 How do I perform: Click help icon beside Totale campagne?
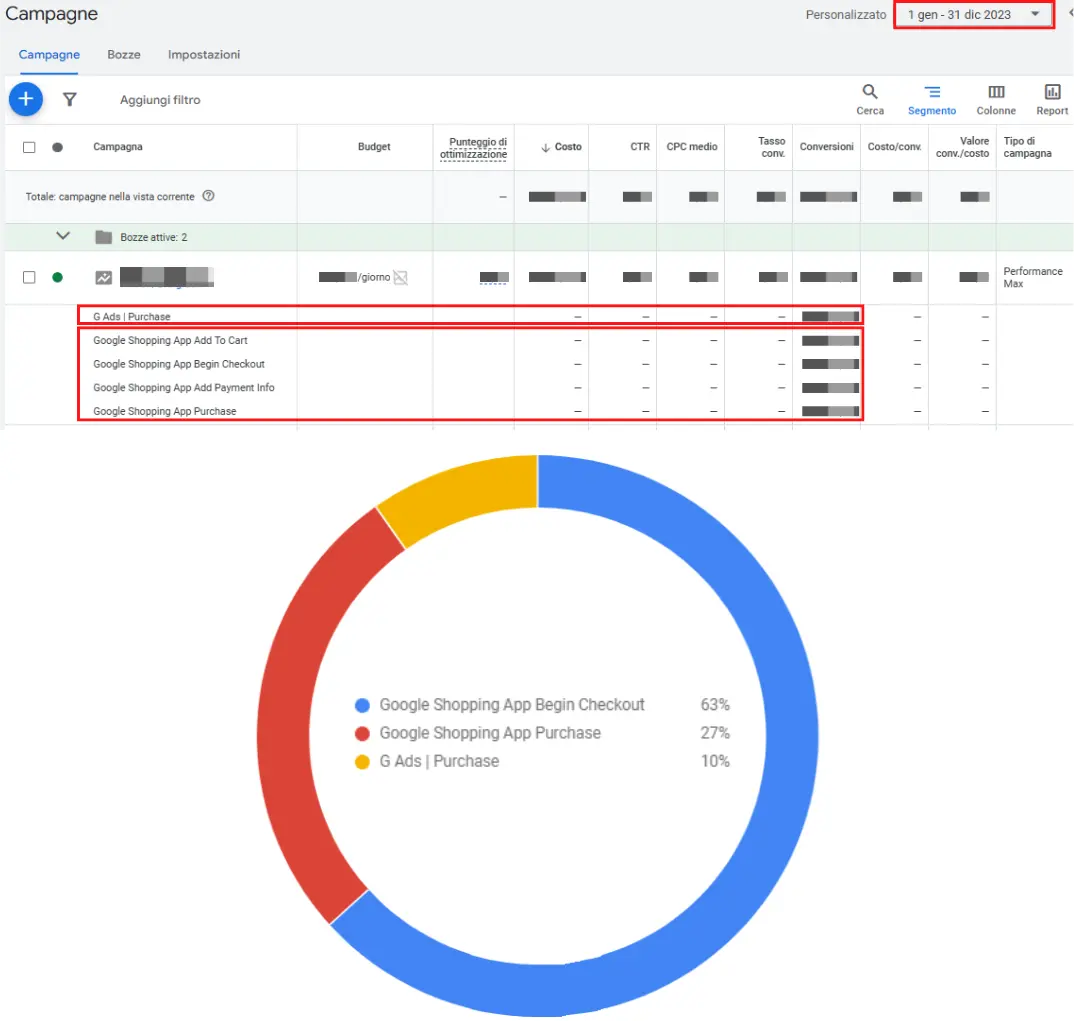coord(208,197)
